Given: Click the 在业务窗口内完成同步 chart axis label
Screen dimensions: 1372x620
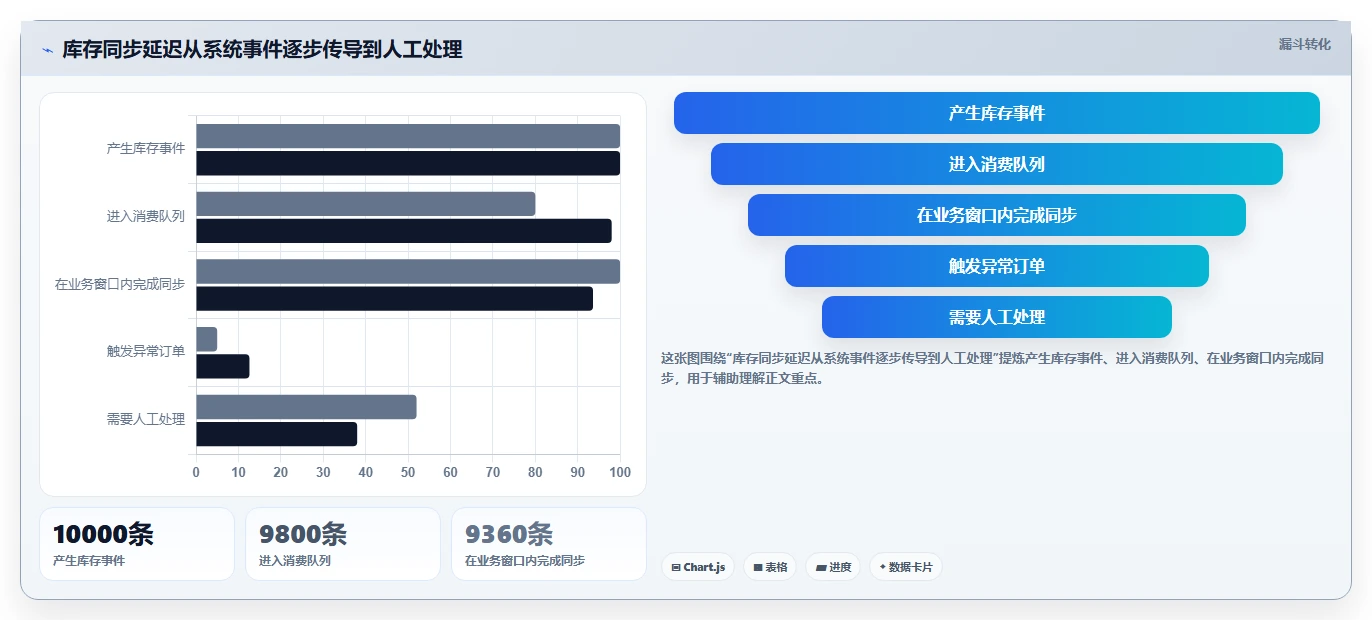Looking at the screenshot, I should (120, 284).
